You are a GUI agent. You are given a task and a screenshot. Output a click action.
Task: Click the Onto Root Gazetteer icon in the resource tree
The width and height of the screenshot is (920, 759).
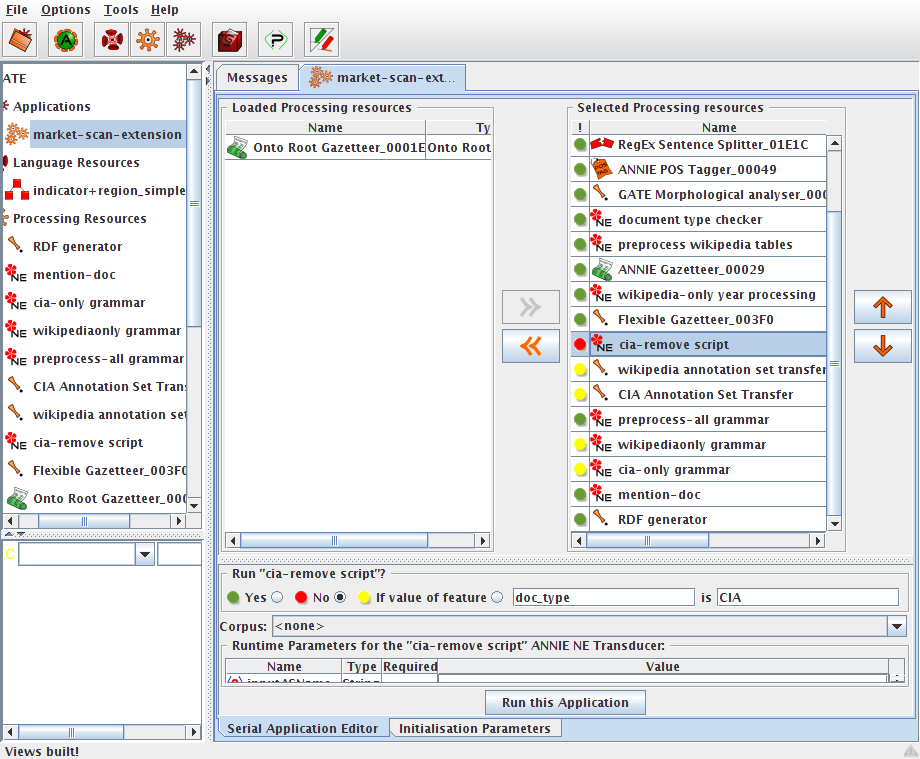coord(17,499)
